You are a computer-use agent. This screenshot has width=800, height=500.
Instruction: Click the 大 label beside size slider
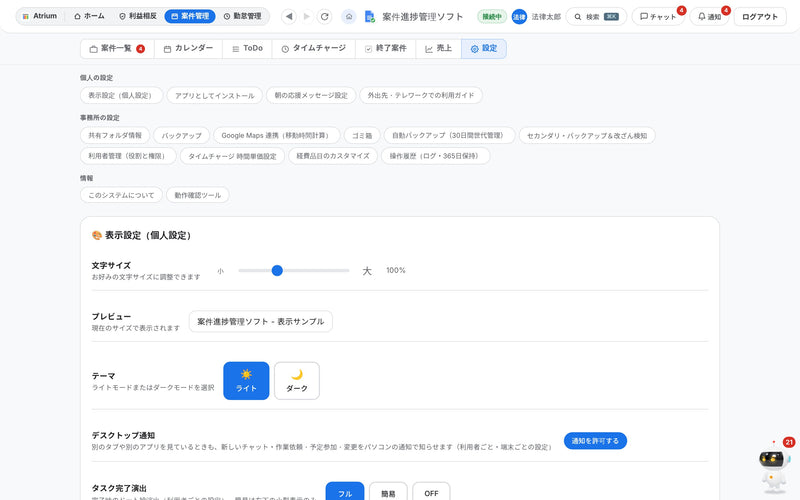pos(367,271)
